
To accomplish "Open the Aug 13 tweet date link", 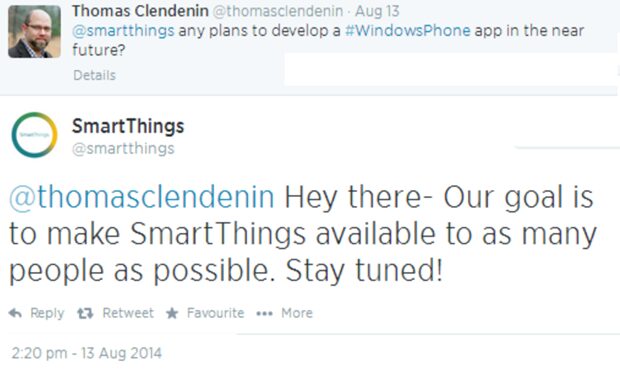I will point(377,11).
